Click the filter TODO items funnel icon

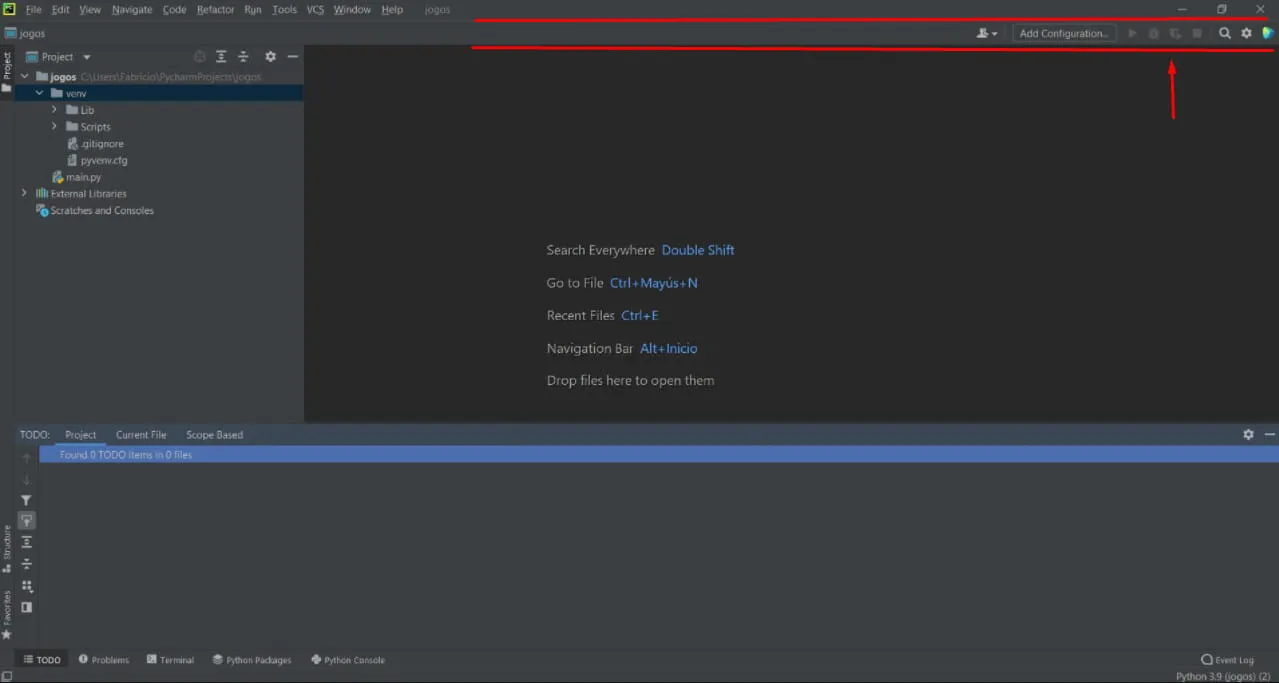tap(27, 500)
